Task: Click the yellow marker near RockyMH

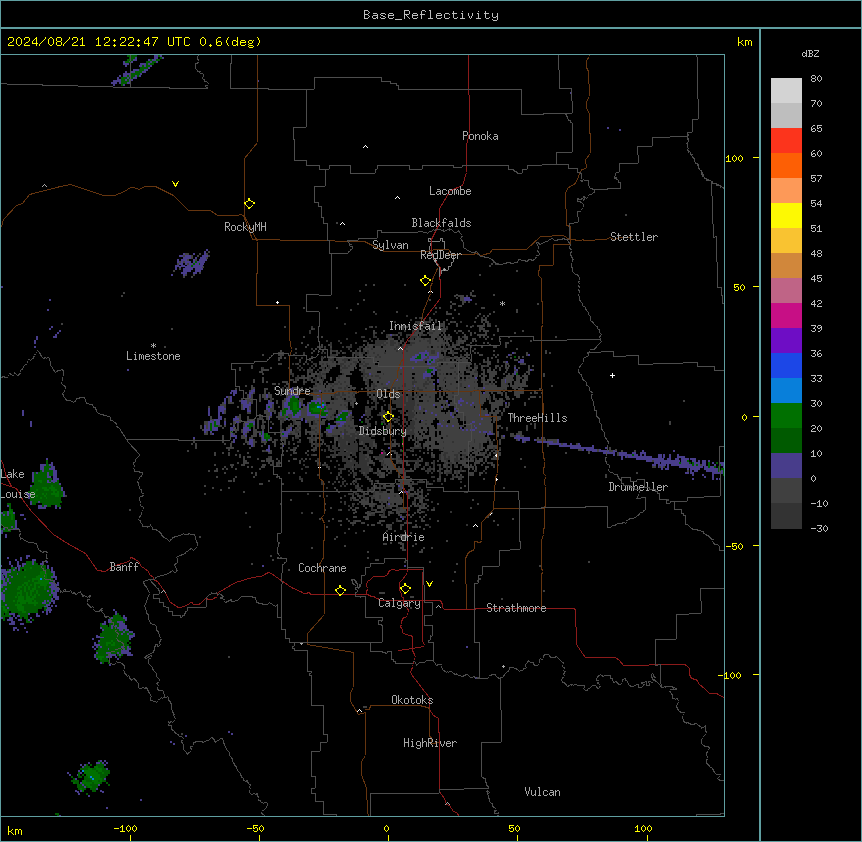Action: click(249, 204)
